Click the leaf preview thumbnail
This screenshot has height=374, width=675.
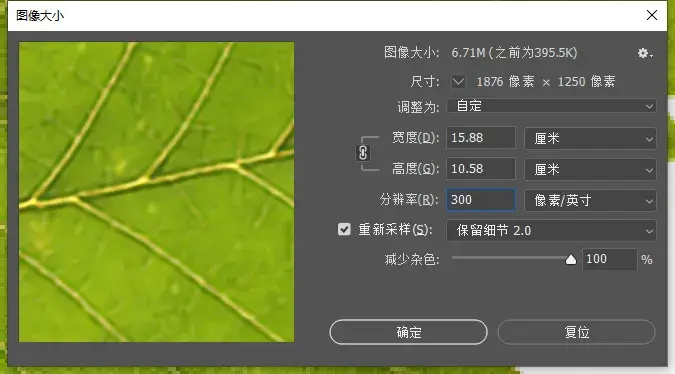point(157,192)
